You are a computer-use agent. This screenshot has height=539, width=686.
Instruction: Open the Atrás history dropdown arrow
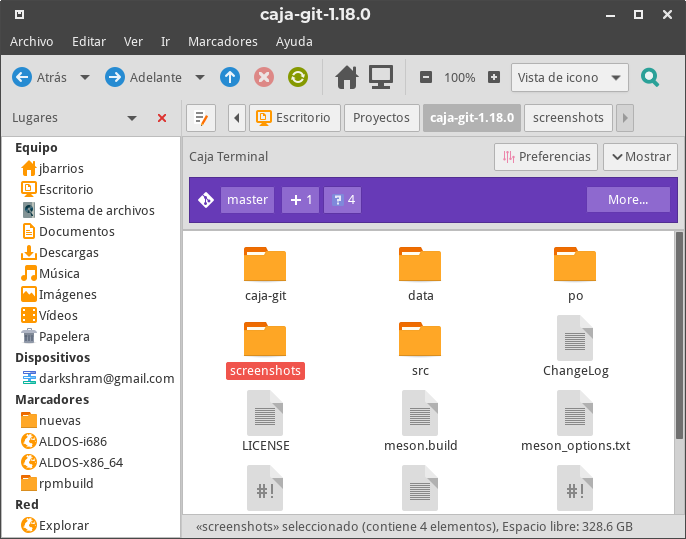pos(85,77)
